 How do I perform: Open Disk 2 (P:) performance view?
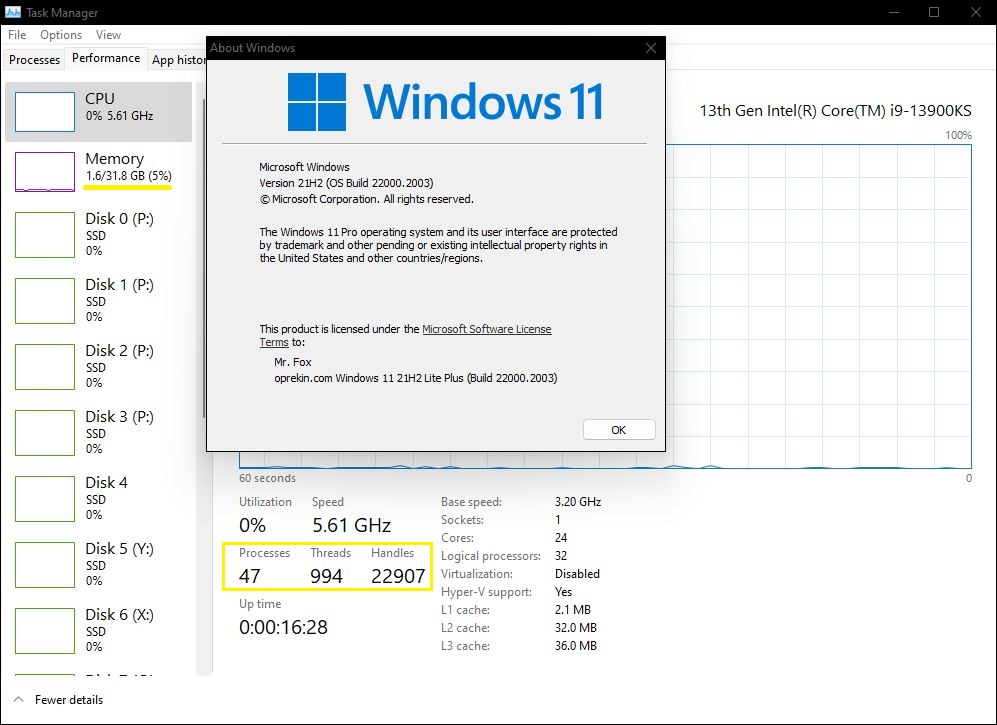tap(99, 367)
